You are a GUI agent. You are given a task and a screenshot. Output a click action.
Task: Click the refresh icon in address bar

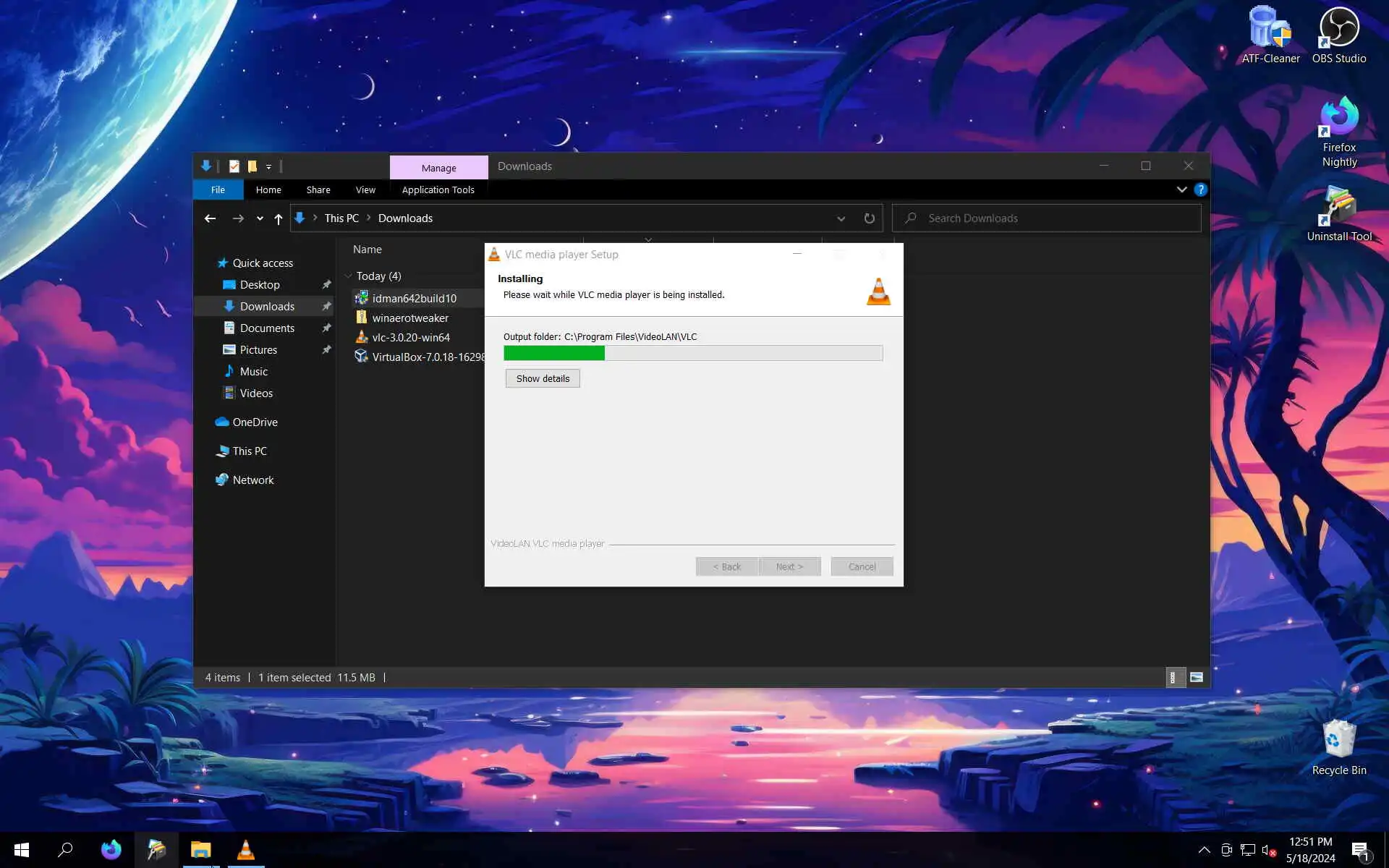pyautogui.click(x=869, y=218)
